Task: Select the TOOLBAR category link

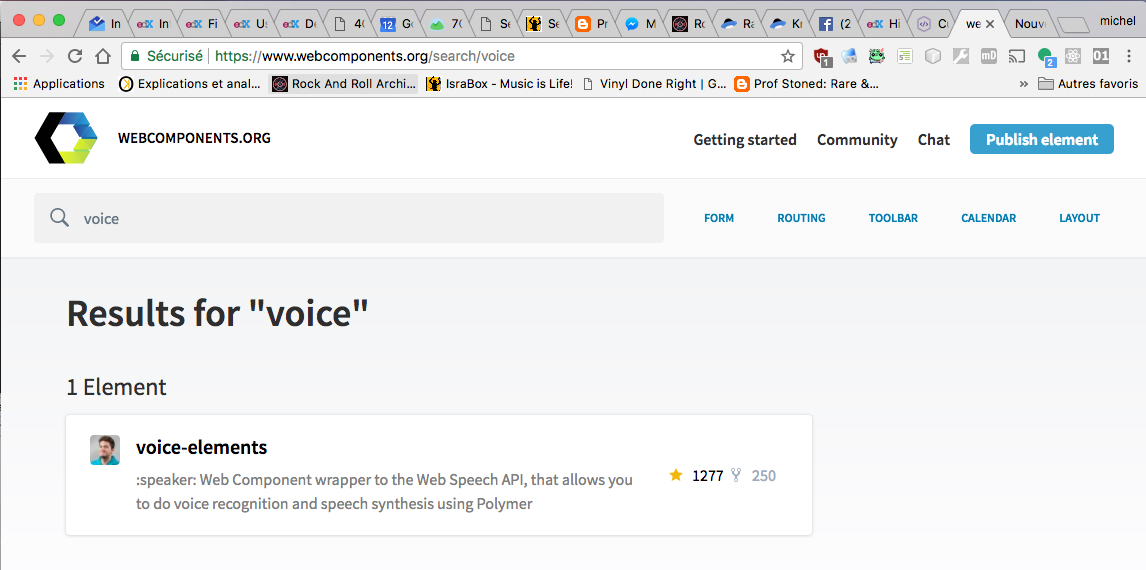Action: [893, 218]
